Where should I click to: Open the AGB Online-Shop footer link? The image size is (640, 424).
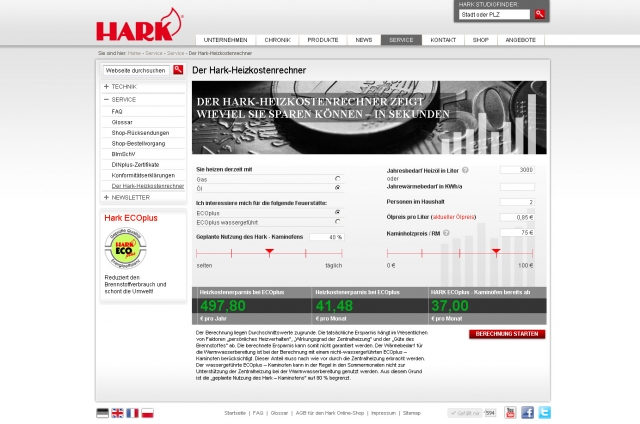click(330, 413)
